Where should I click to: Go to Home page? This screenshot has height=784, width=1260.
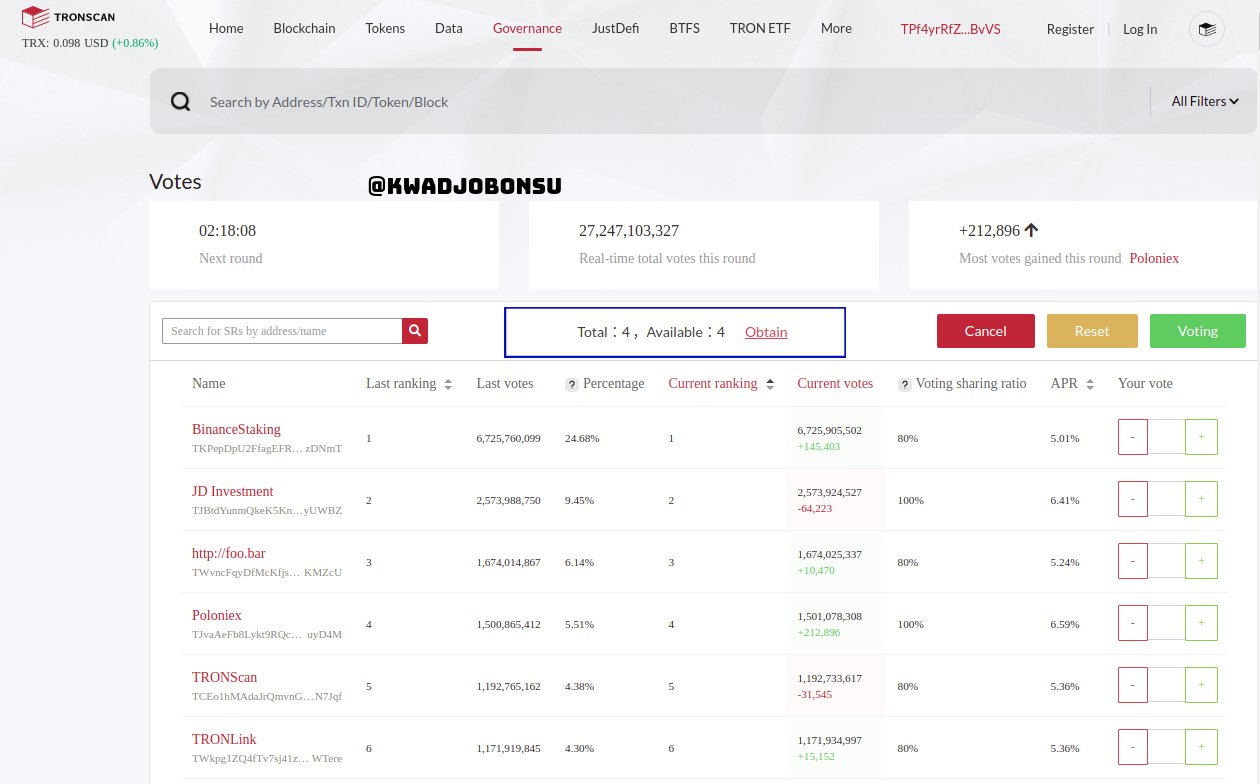pos(226,28)
